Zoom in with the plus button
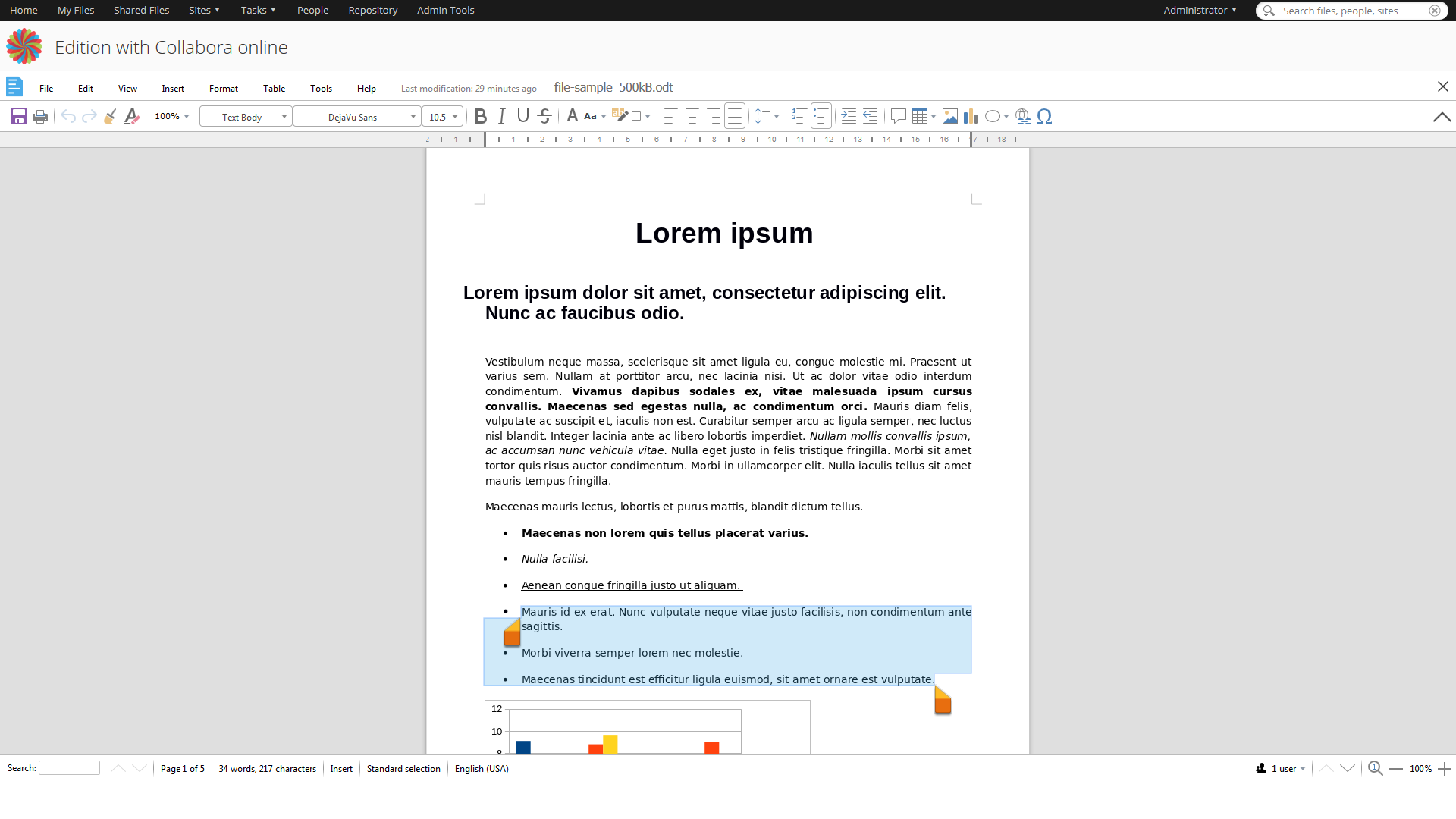The height and width of the screenshot is (819, 1456). pos(1445,768)
